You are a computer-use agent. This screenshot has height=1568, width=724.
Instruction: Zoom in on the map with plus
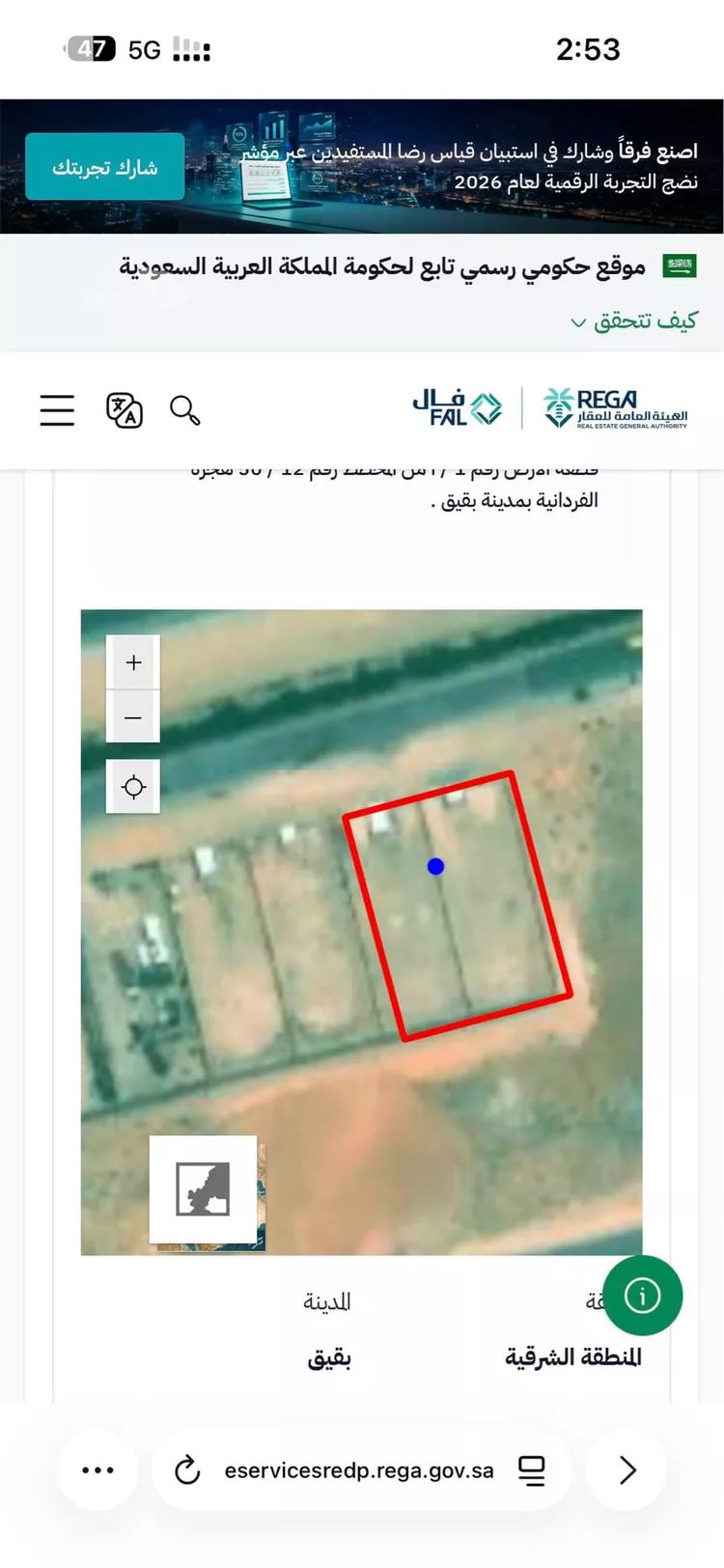coord(133,662)
